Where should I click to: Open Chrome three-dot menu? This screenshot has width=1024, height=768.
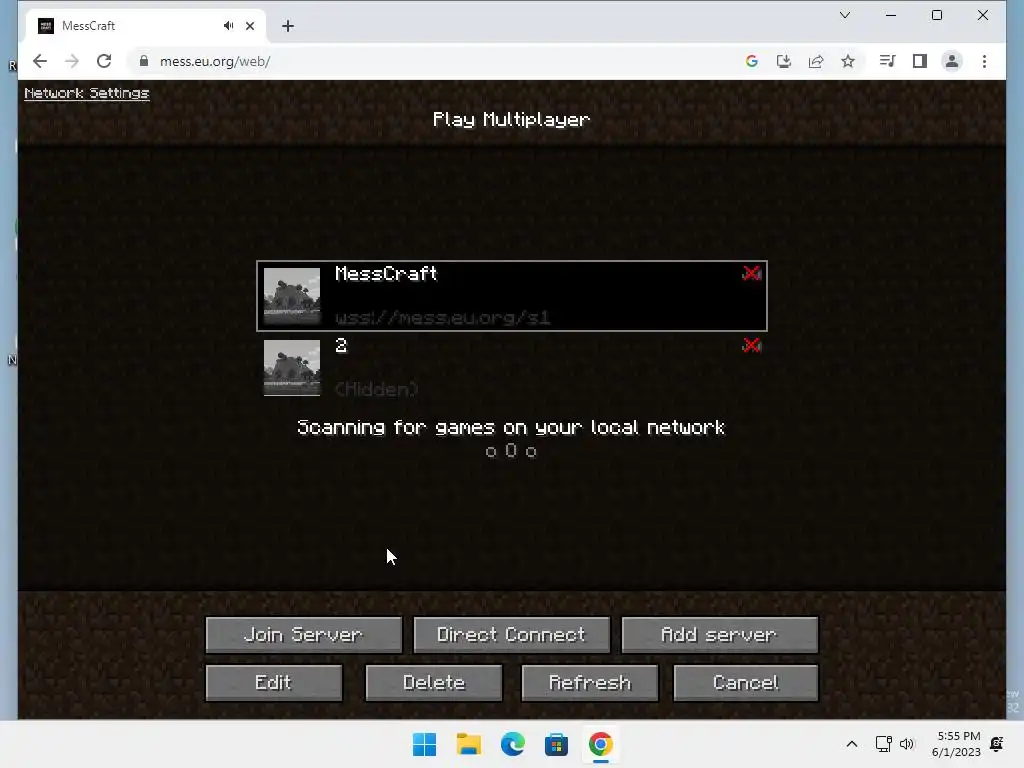pos(984,61)
